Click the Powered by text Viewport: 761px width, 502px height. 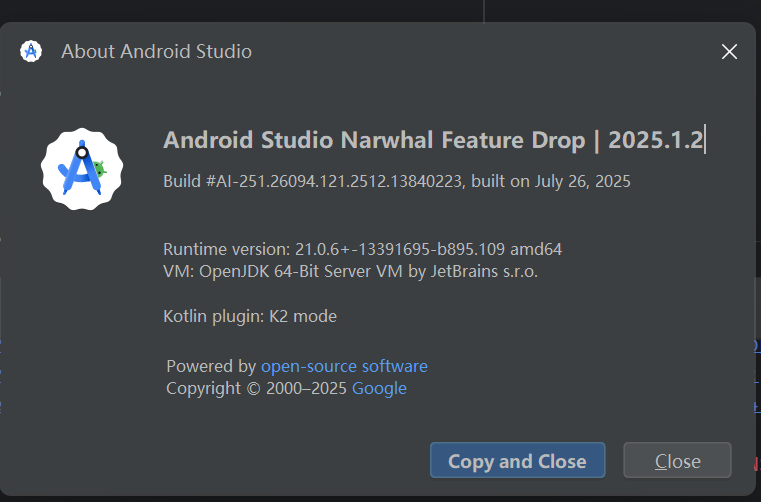tap(211, 366)
